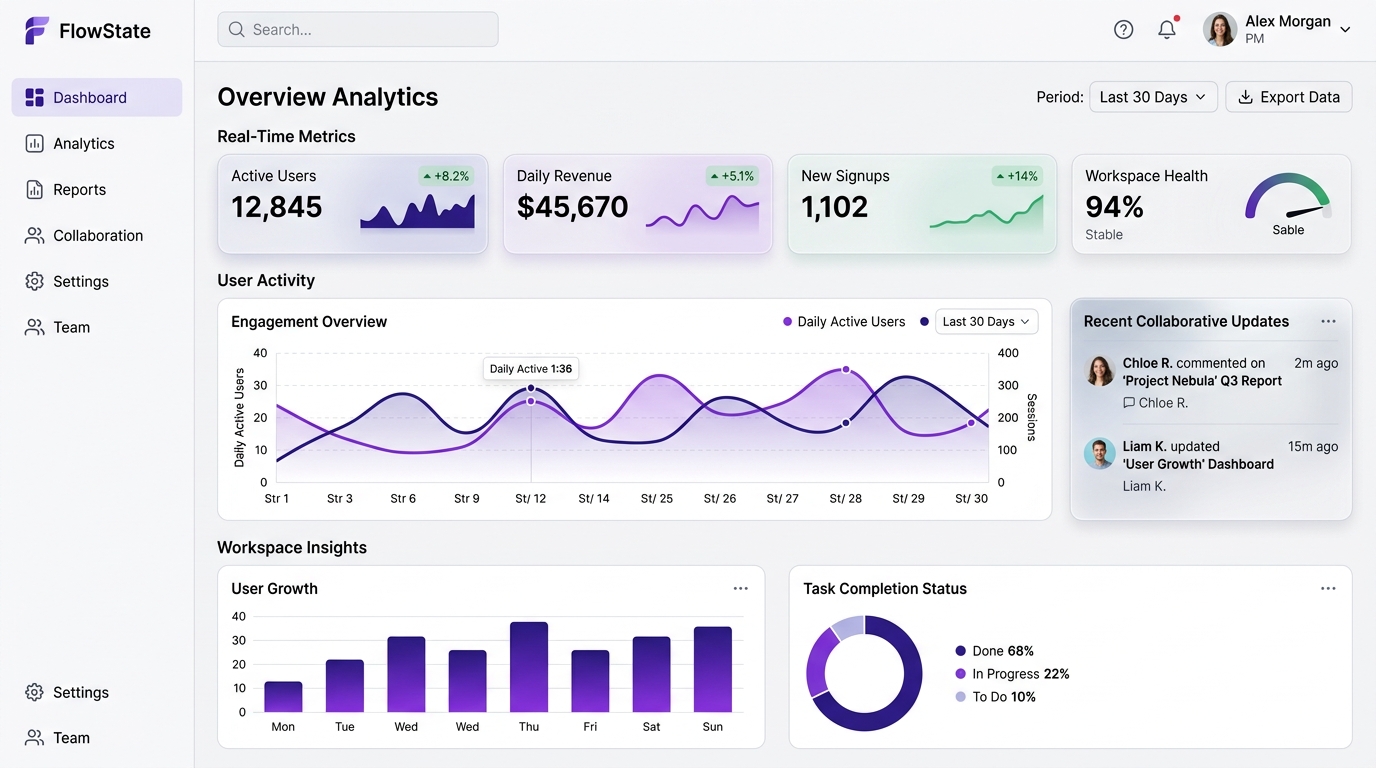The image size is (1376, 768).
Task: Click the St/ 12 x-axis label
Action: coord(531,498)
